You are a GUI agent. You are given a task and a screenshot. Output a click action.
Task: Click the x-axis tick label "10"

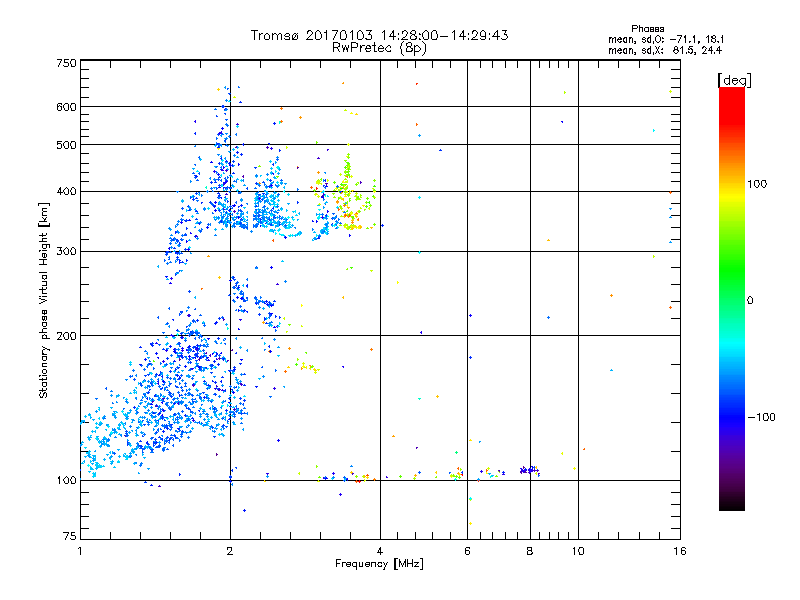578,551
